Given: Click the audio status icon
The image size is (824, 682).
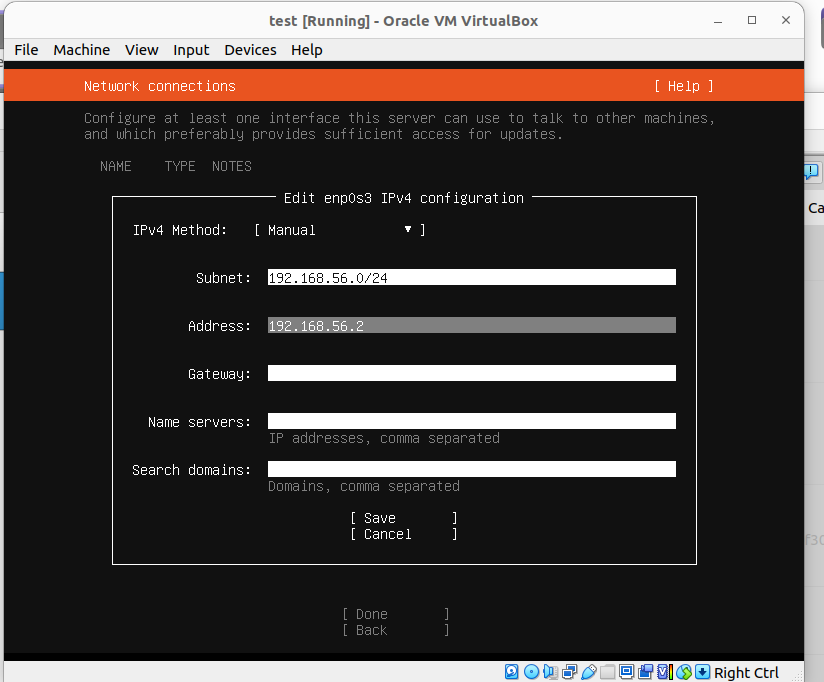Looking at the screenshot, I should click(x=550, y=671).
